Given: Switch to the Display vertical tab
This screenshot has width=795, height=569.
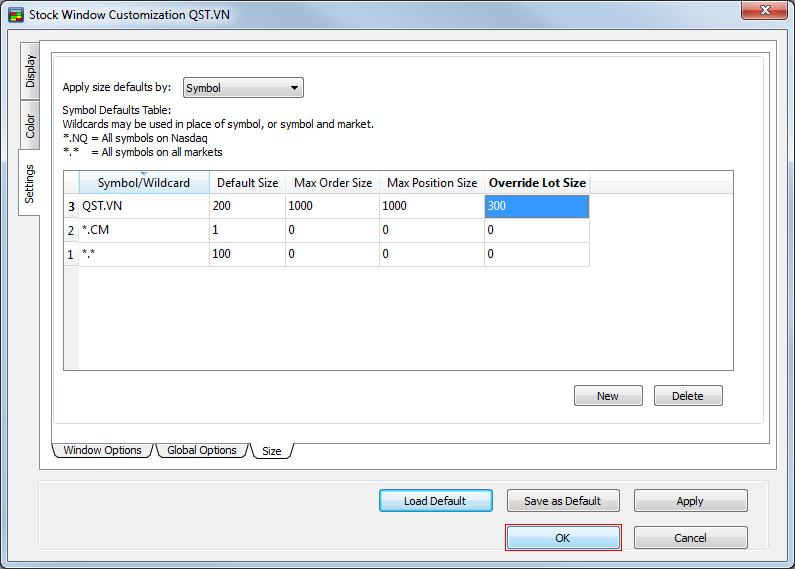Looking at the screenshot, I should pos(30,71).
